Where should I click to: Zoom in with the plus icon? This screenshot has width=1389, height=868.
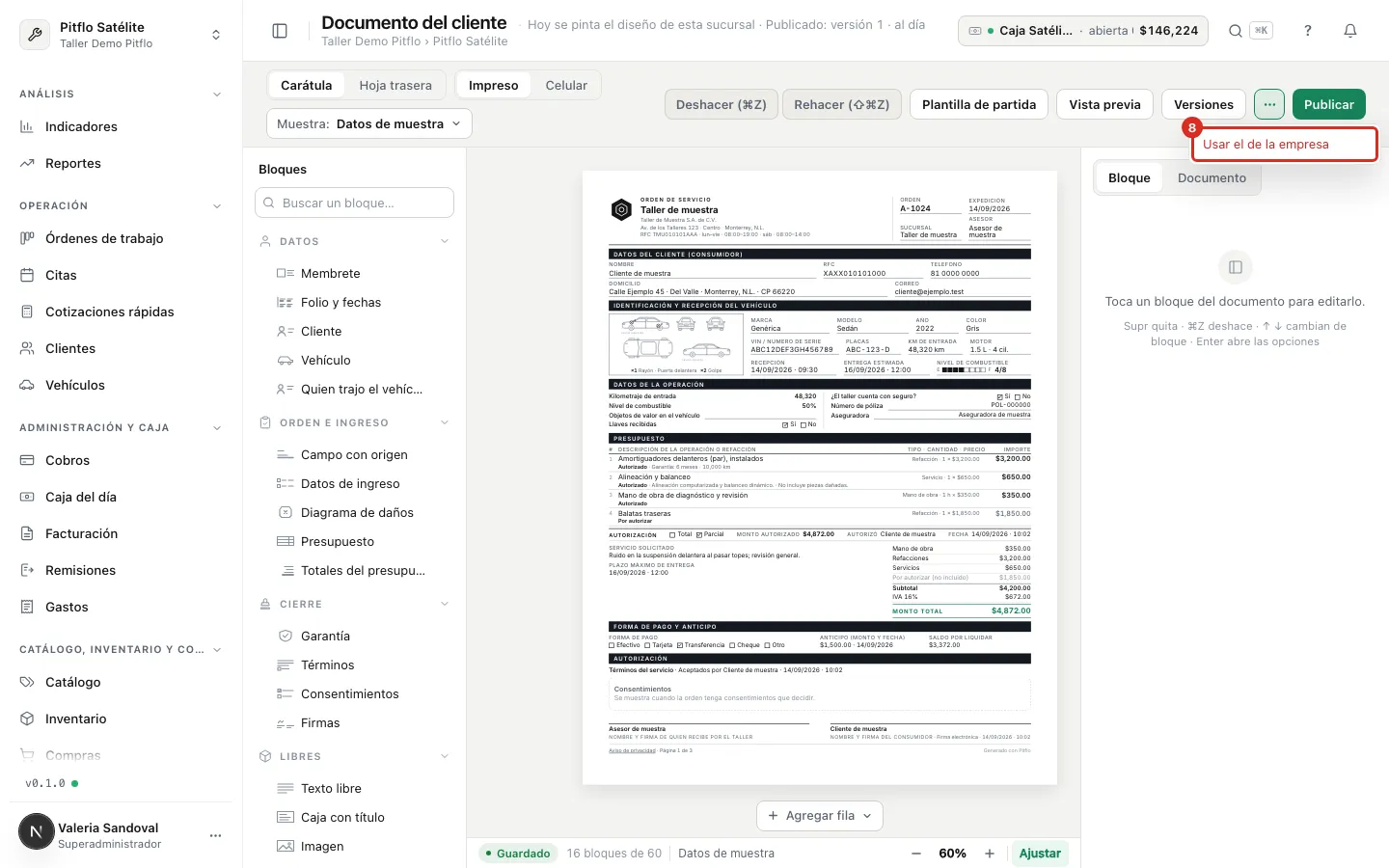[990, 854]
